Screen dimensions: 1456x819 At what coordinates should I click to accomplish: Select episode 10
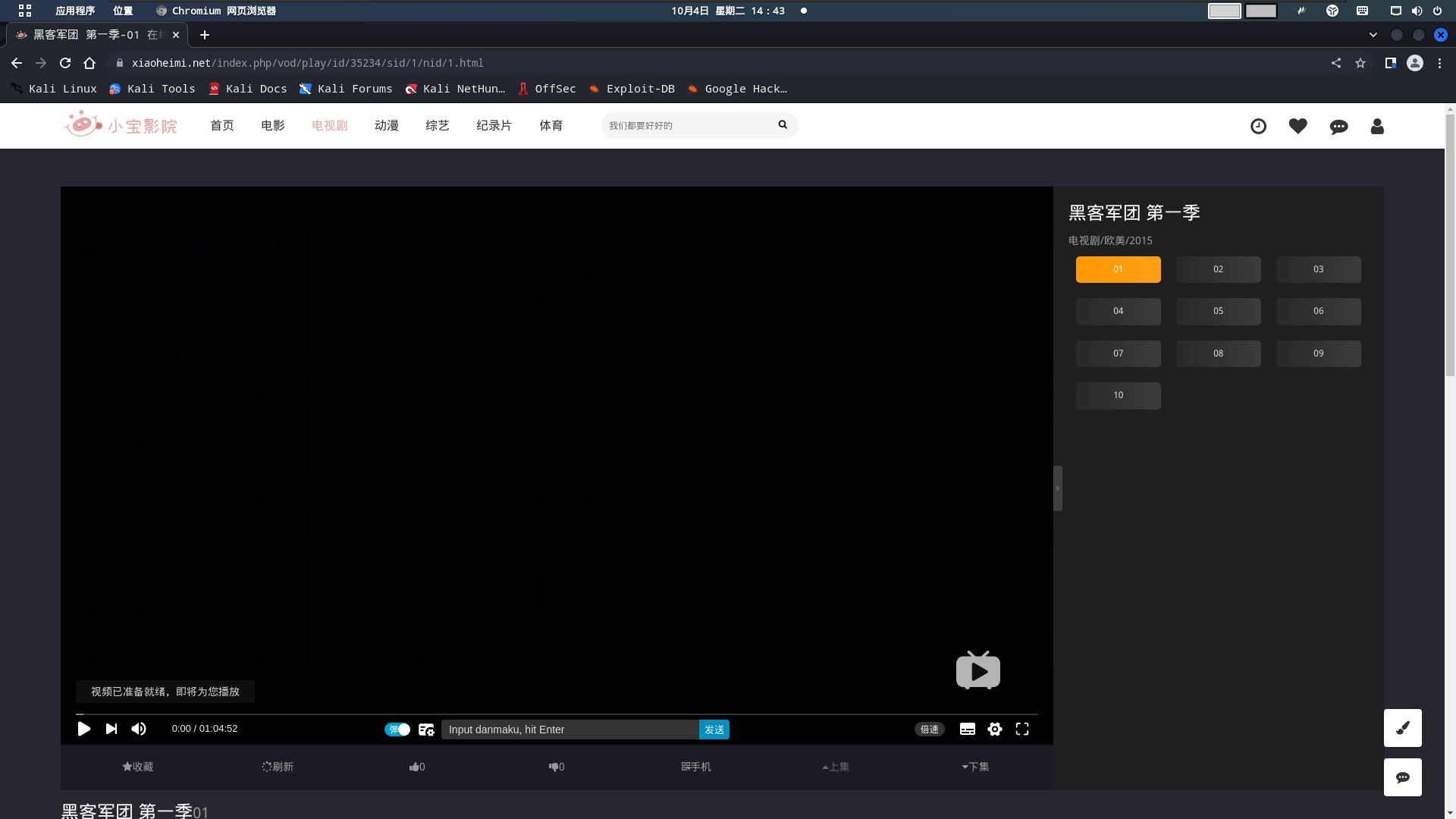(1119, 395)
